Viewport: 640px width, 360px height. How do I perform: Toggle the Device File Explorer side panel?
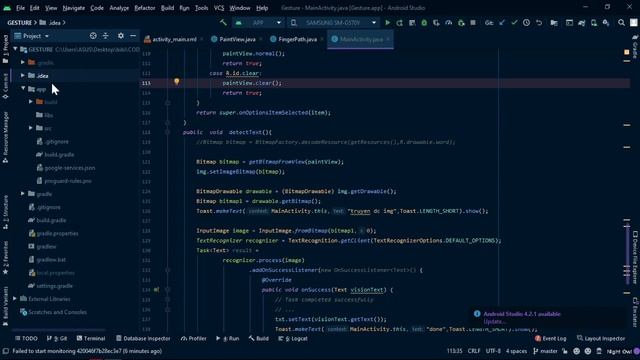tap(635, 257)
